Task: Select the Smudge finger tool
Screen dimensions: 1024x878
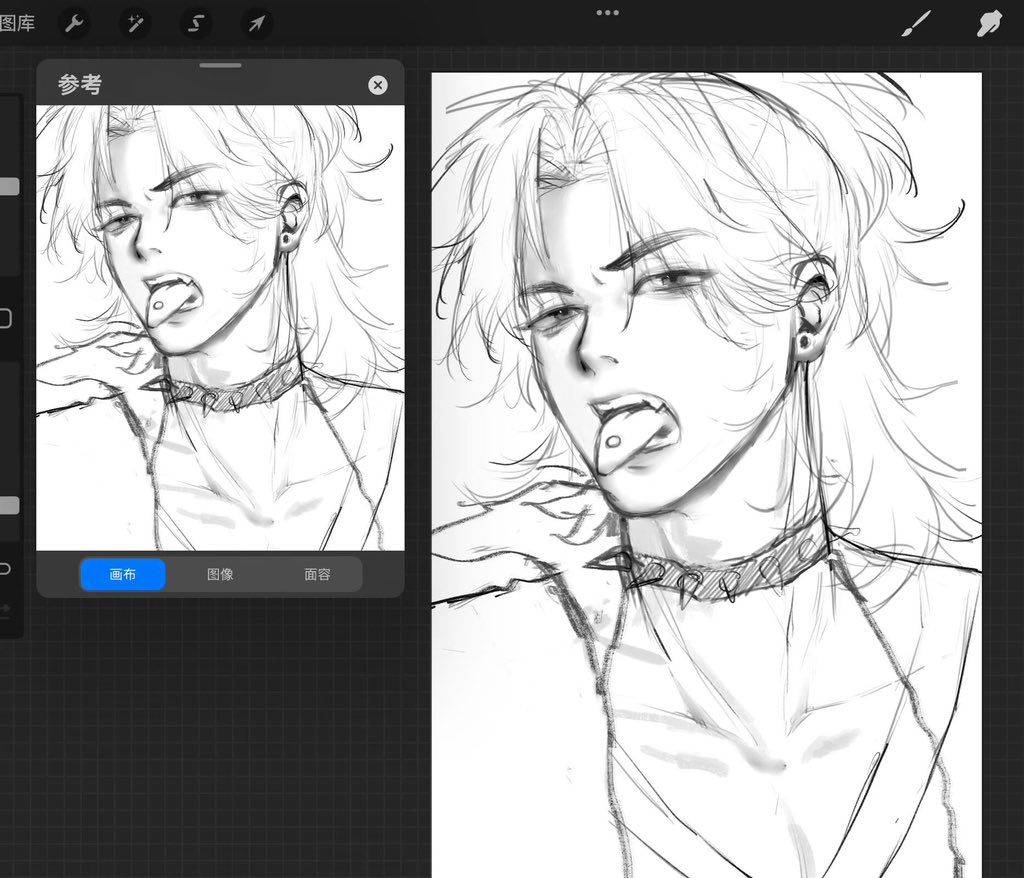Action: pos(989,24)
